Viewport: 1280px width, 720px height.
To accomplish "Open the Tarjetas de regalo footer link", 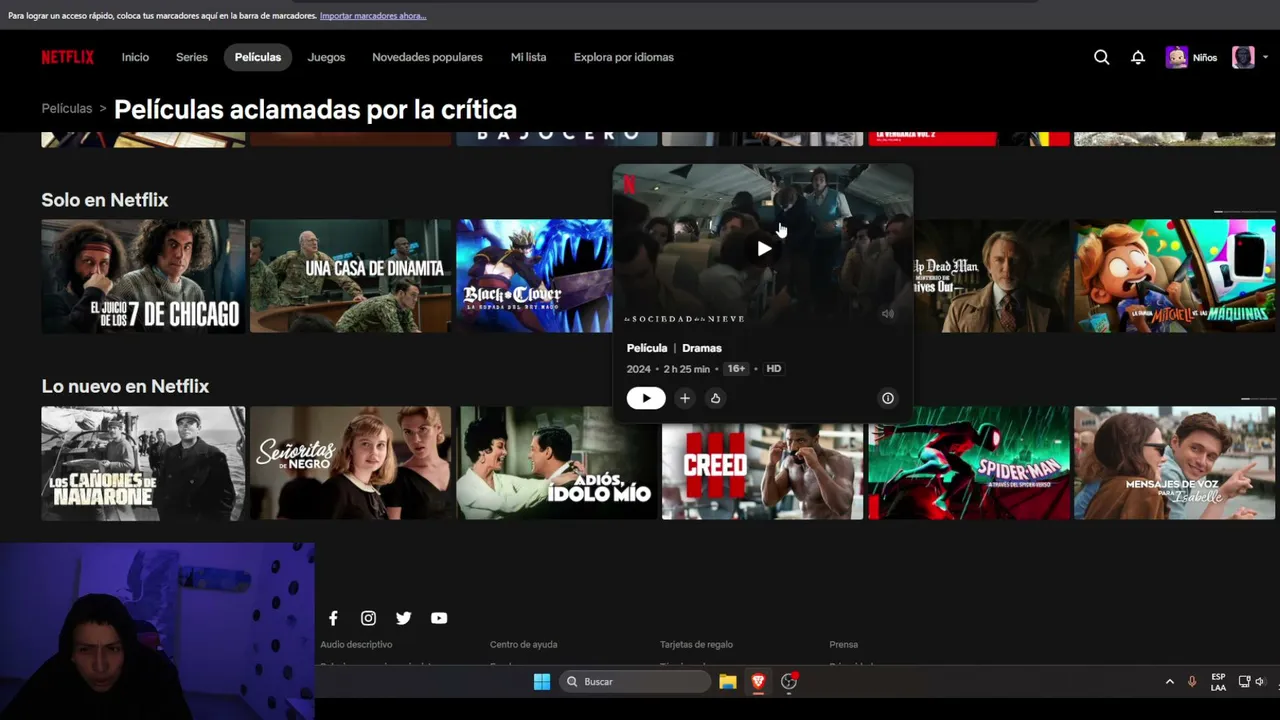I will [x=696, y=645].
